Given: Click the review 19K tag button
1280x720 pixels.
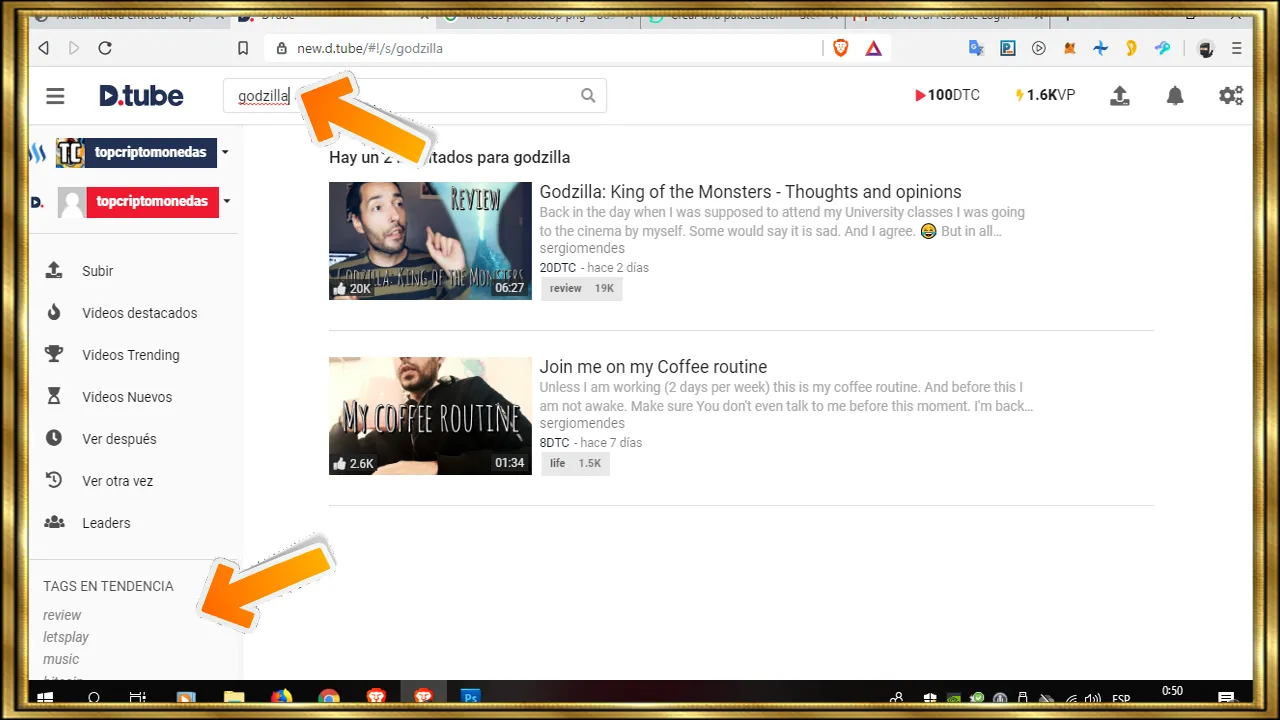Looking at the screenshot, I should [582, 288].
